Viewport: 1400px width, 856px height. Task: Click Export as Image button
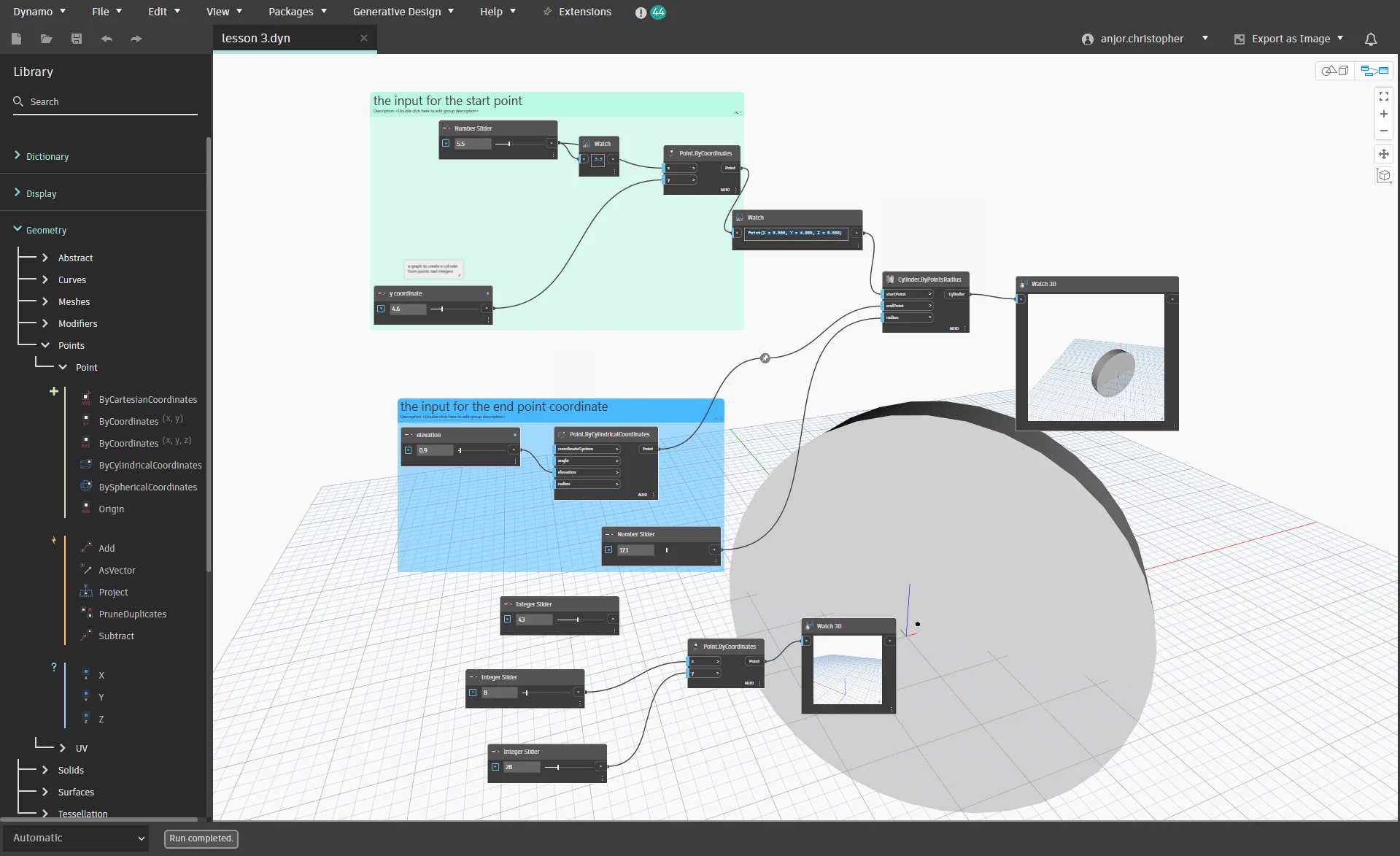pos(1288,39)
